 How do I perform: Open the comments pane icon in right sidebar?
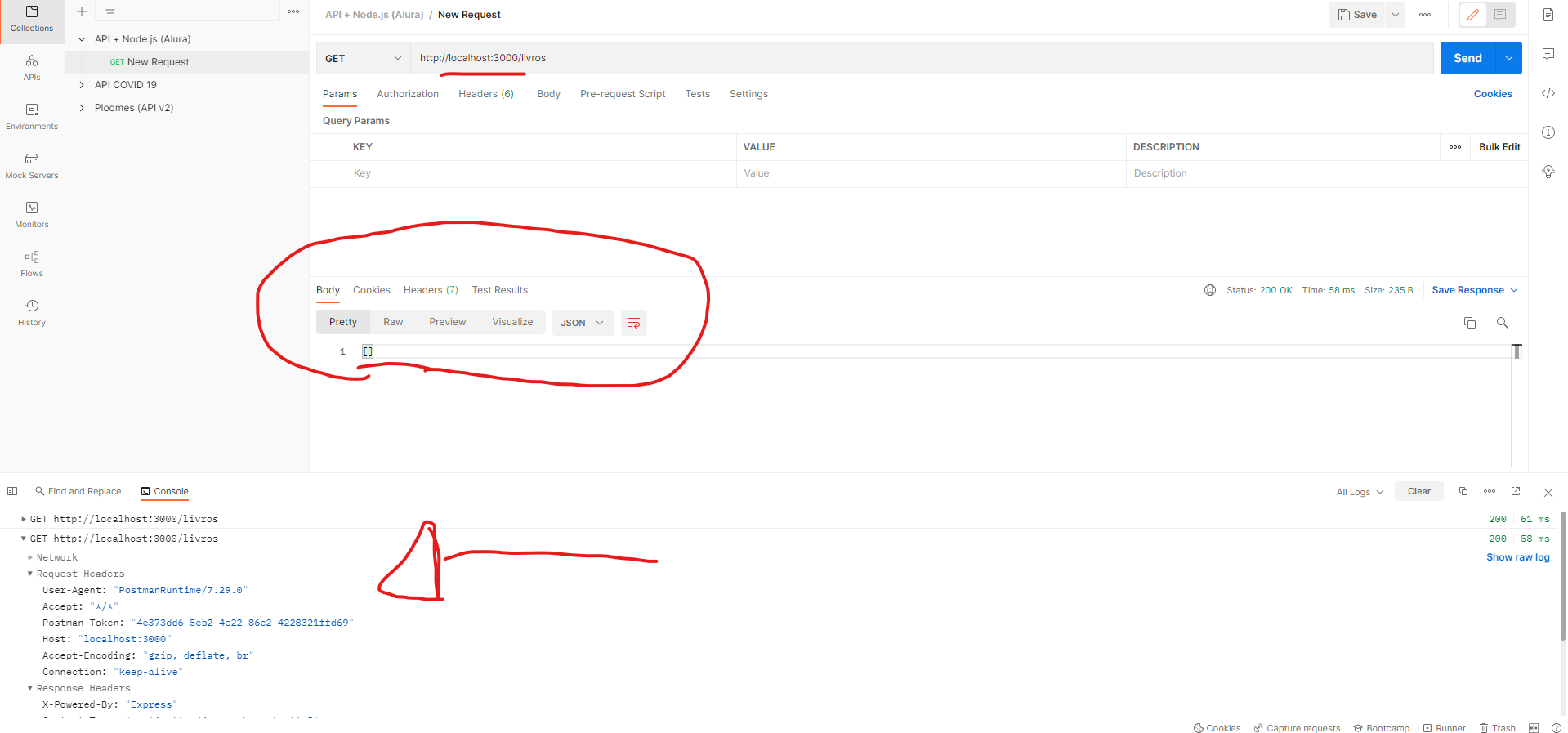[1548, 54]
